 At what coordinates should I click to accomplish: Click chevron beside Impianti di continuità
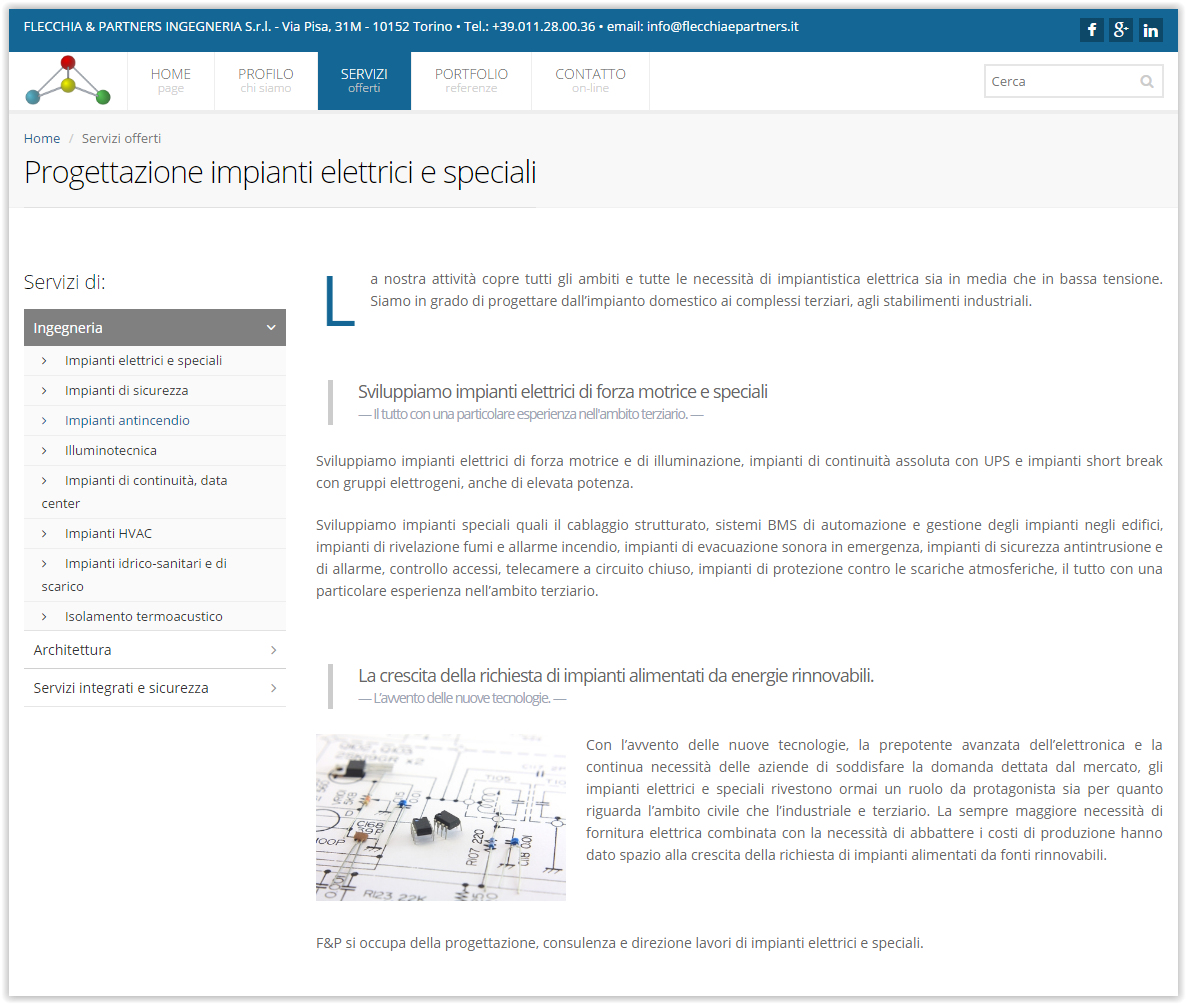click(44, 481)
